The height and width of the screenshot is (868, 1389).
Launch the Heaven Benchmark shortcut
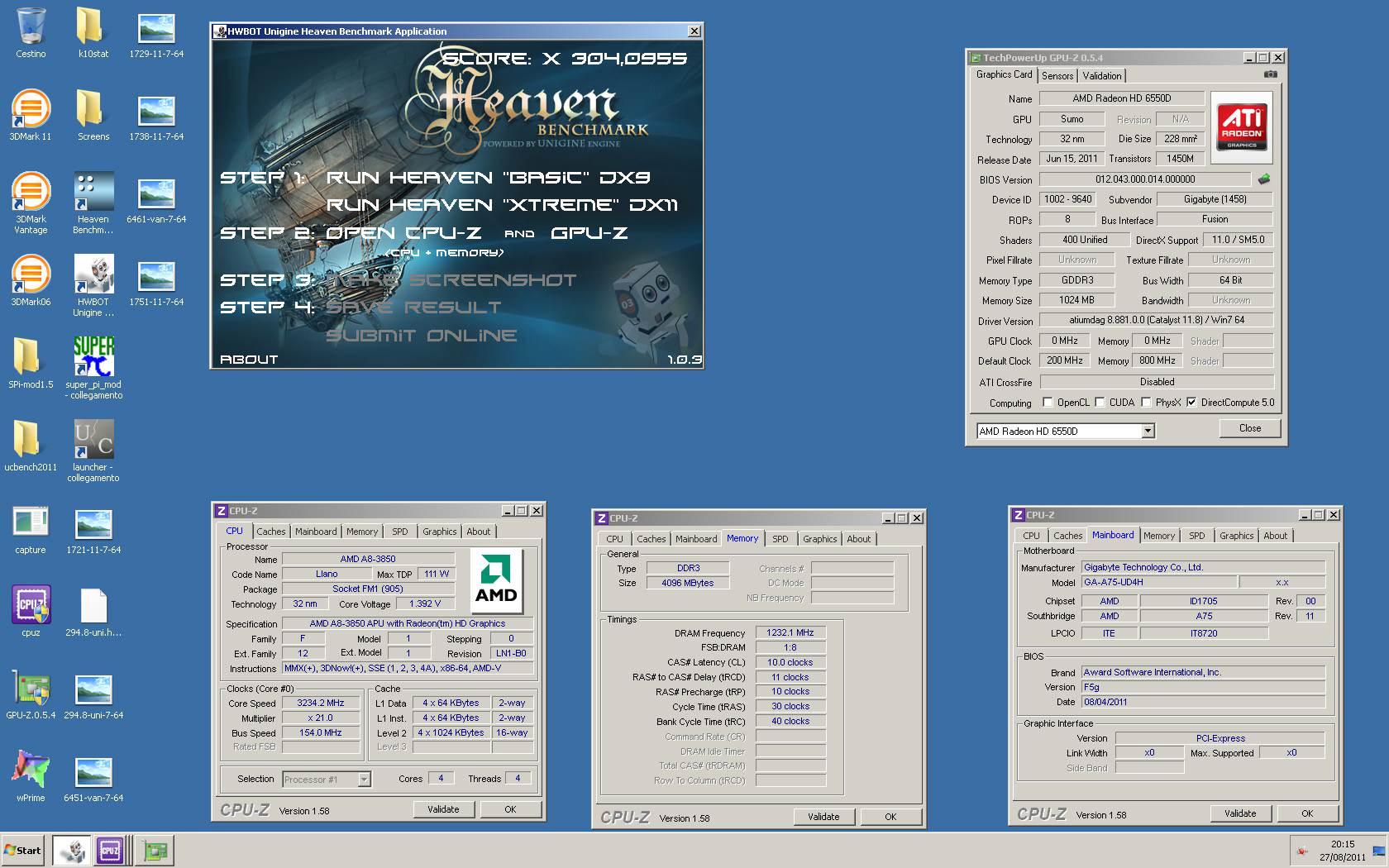coord(93,203)
